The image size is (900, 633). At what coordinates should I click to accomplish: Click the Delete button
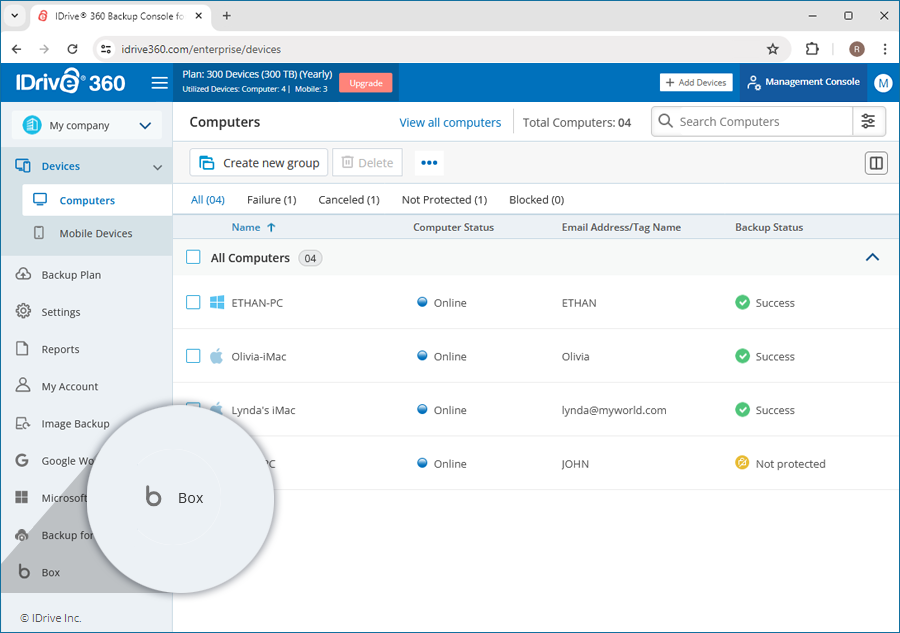(367, 163)
